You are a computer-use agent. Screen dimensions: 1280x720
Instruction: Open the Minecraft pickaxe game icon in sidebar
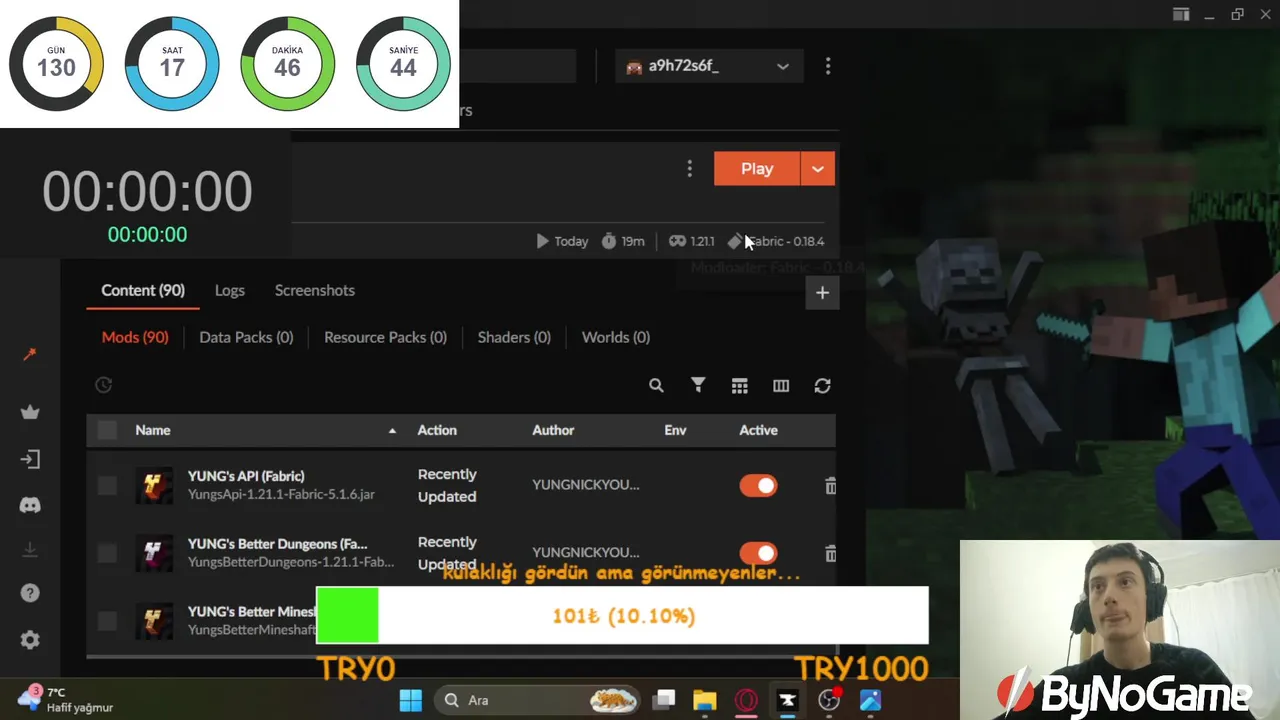tap(30, 355)
